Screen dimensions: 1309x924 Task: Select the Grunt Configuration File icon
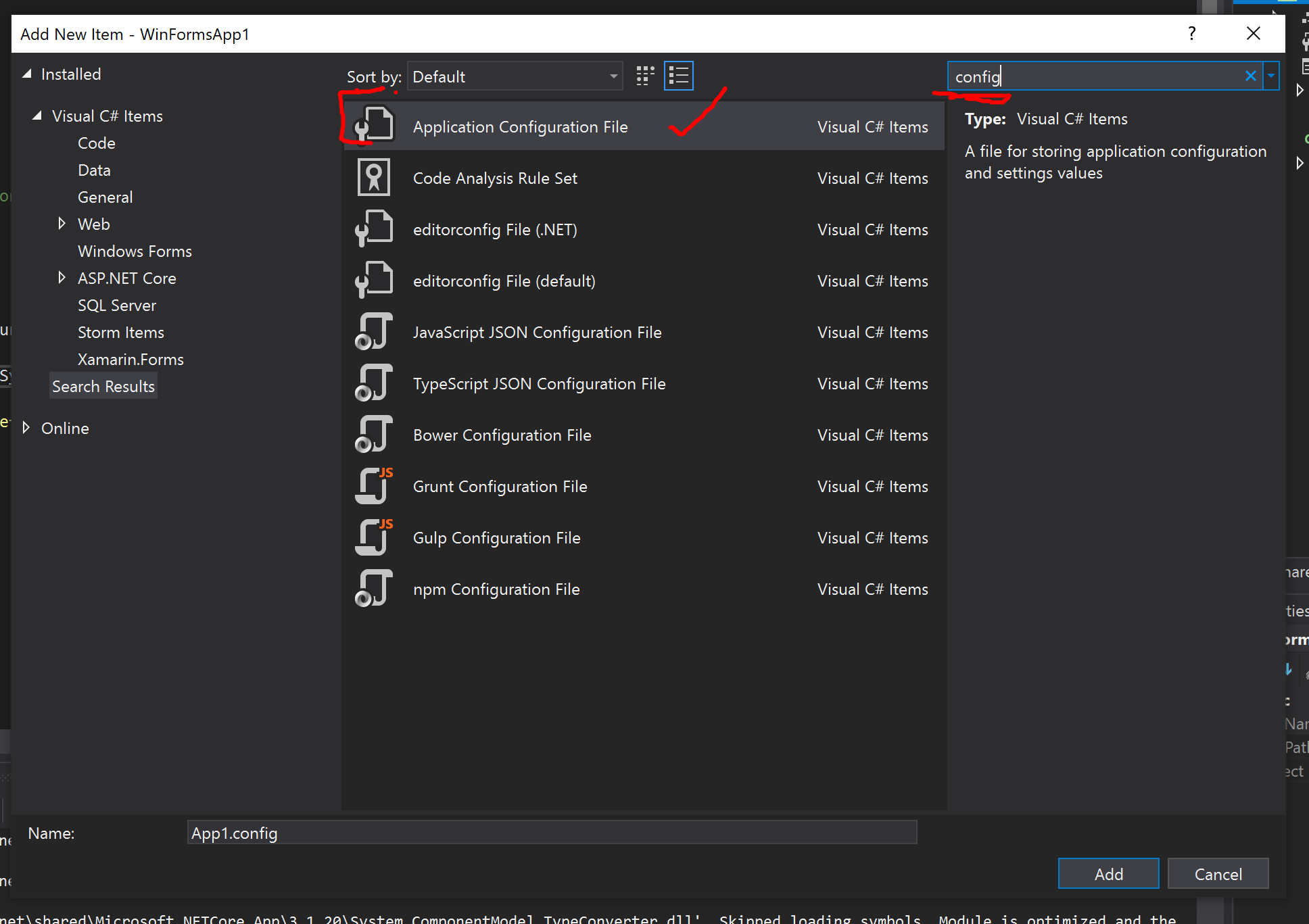[374, 485]
